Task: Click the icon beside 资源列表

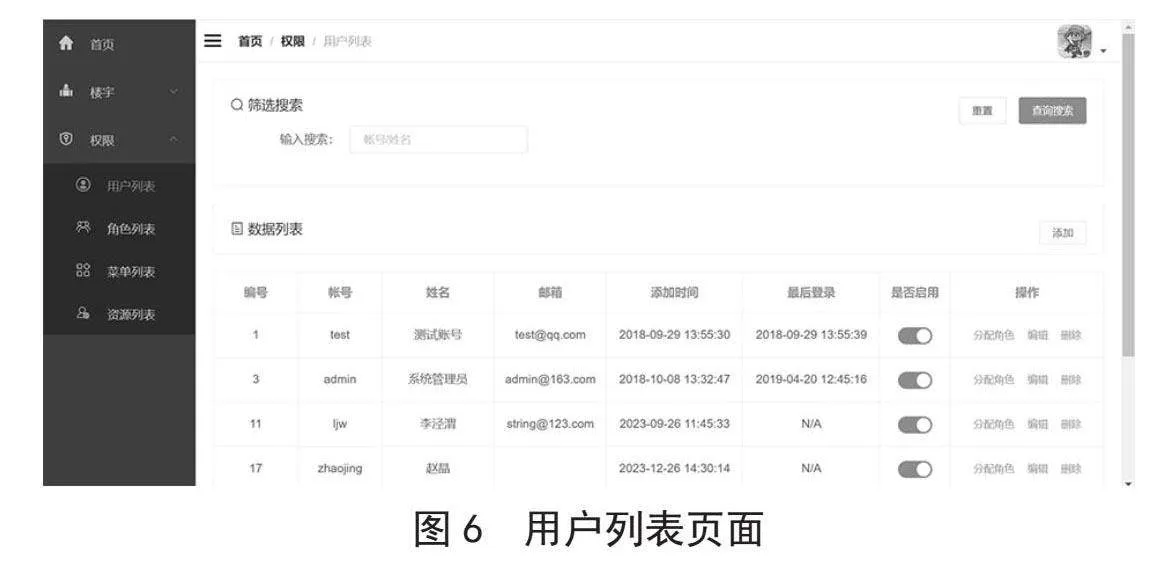Action: coord(83,313)
